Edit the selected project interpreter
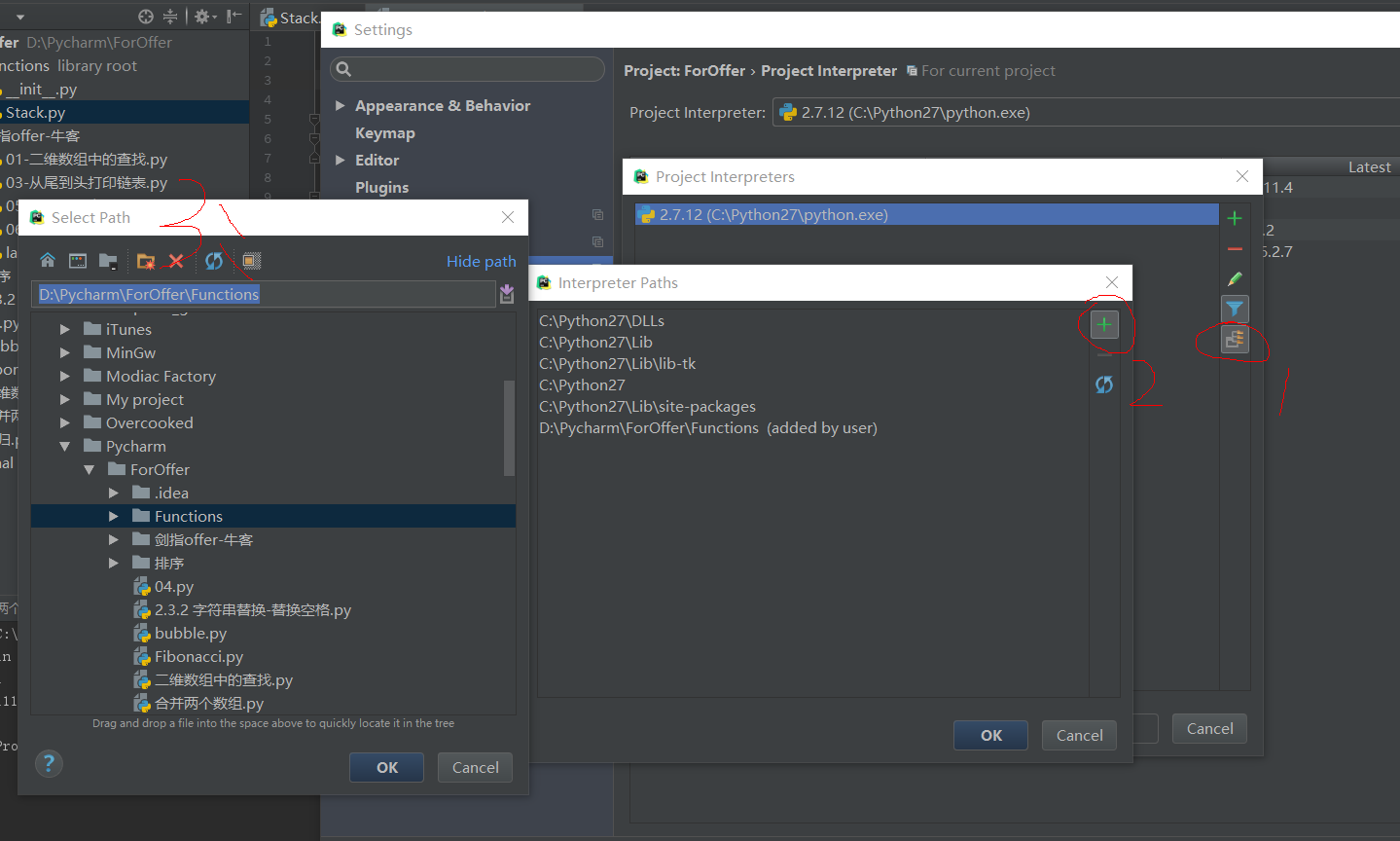Screen dimensions: 1400x841 click(x=1235, y=279)
